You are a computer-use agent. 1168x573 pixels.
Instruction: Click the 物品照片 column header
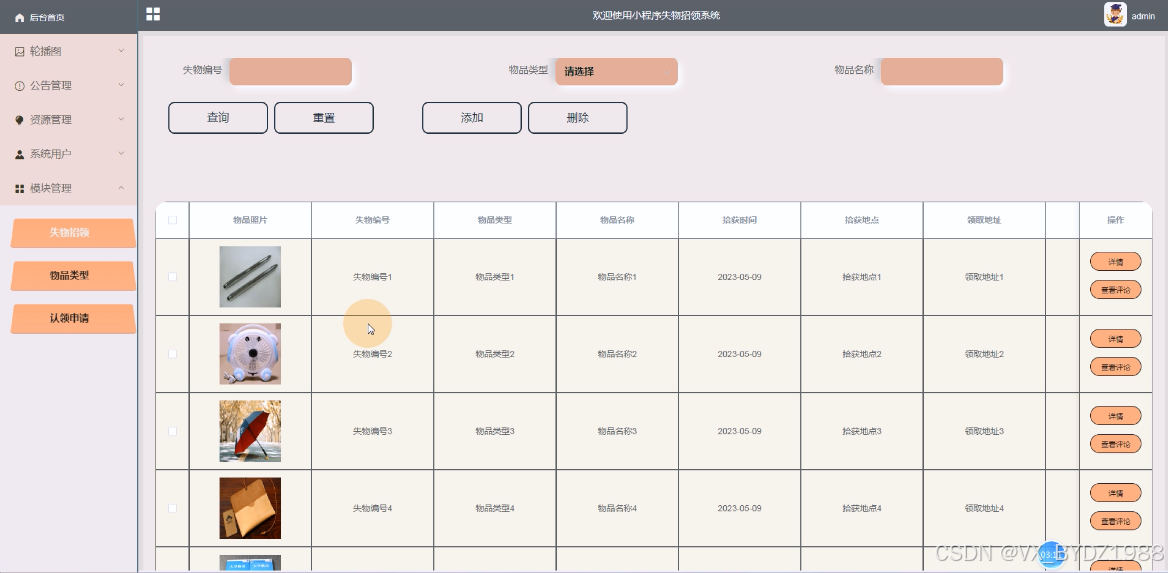point(250,221)
